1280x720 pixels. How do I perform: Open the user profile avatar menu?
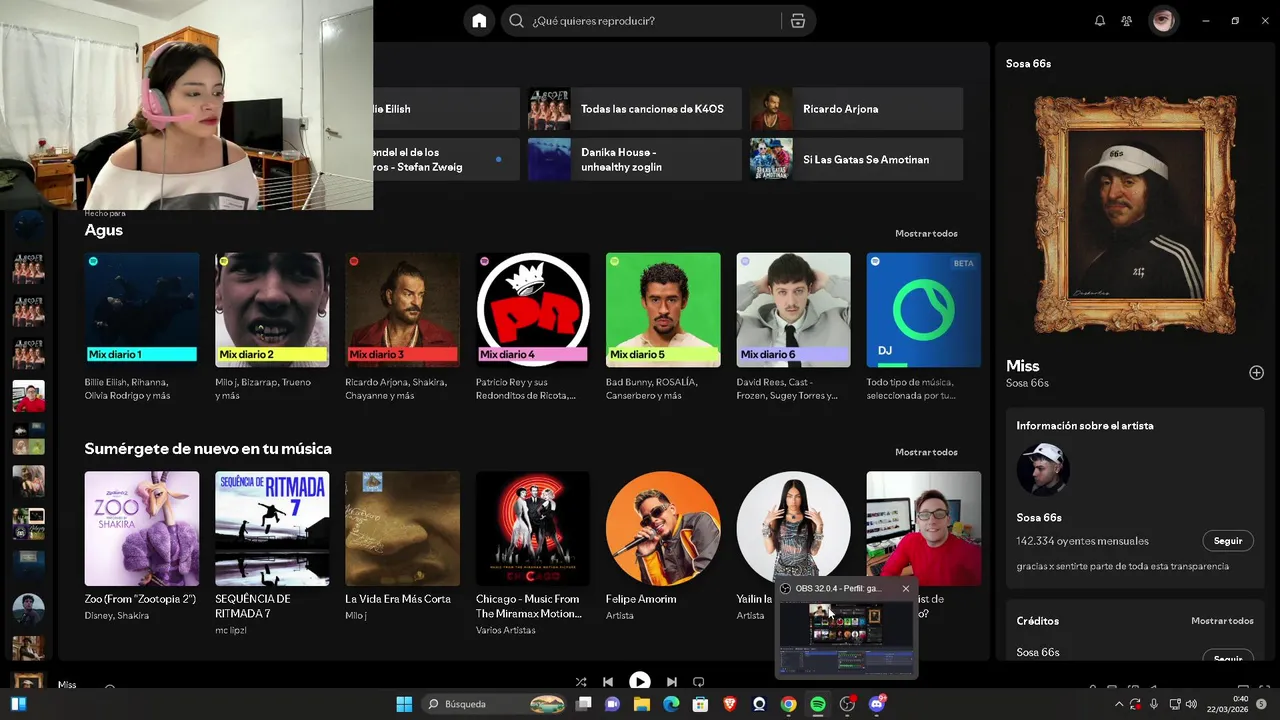coord(1163,21)
